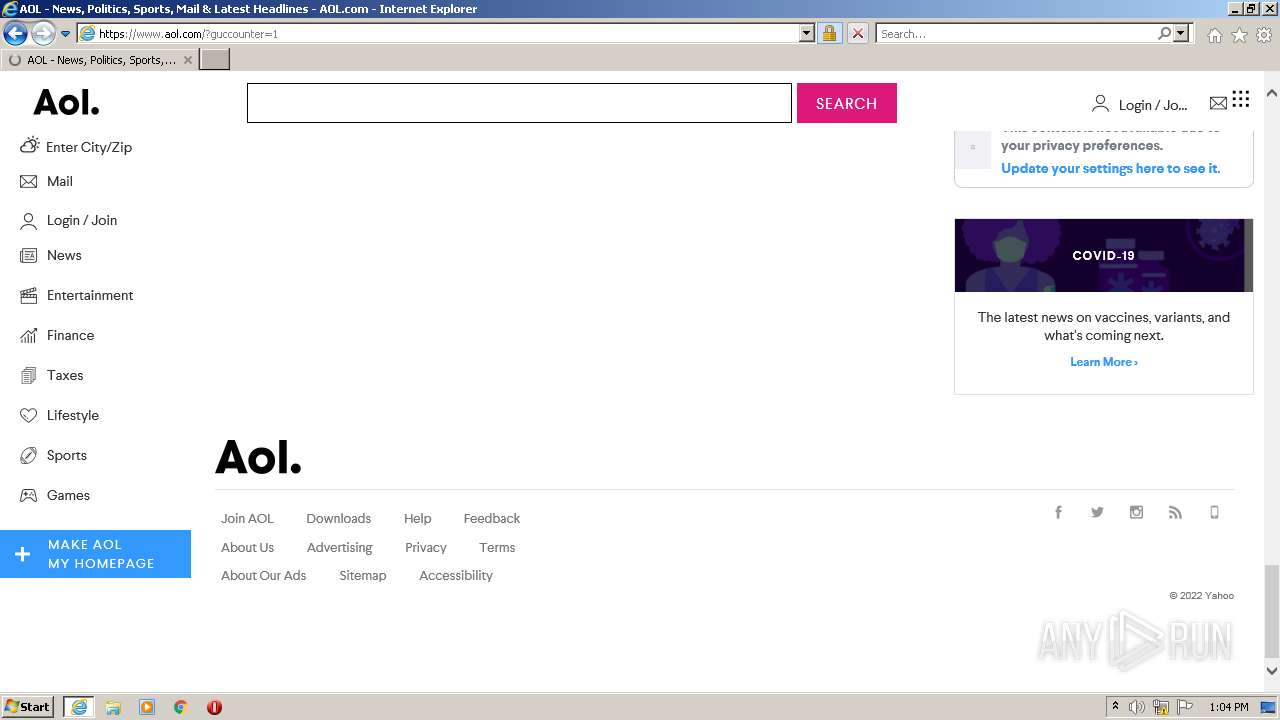Open the About Our Ads footer link
Screen dimensions: 1280x720
263,575
